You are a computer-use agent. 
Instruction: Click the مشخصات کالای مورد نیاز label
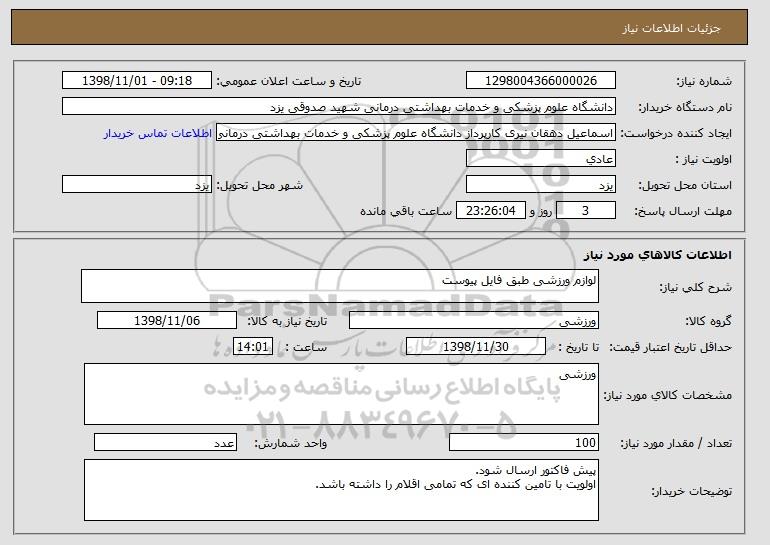668,395
